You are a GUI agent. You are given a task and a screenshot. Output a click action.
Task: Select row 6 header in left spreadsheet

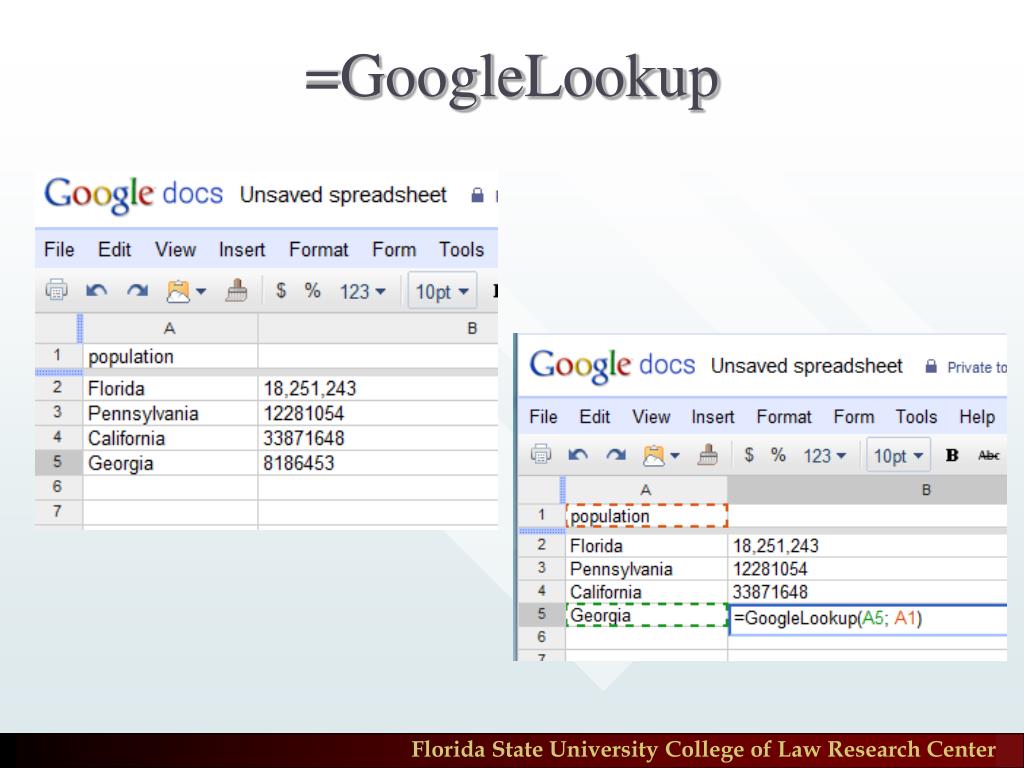point(58,487)
